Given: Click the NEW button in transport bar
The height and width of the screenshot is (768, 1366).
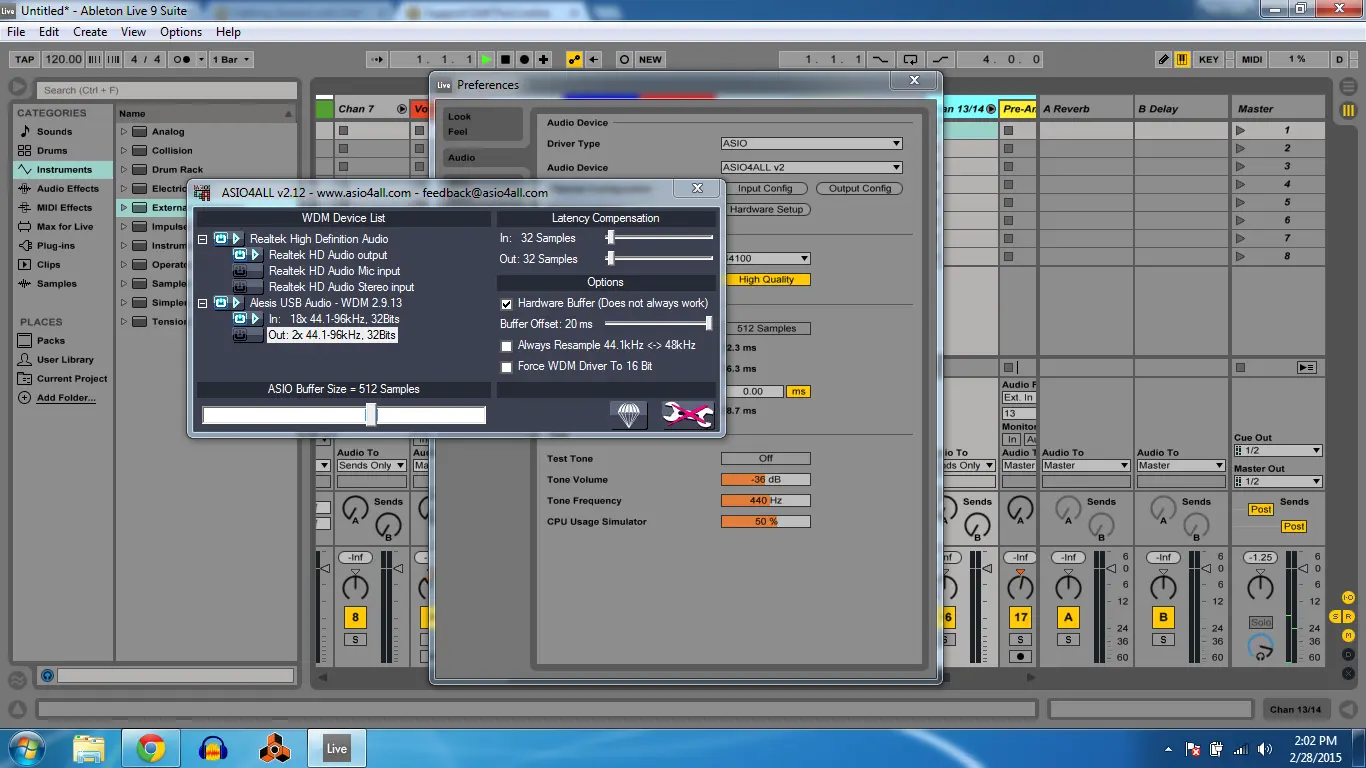Looking at the screenshot, I should [x=651, y=59].
